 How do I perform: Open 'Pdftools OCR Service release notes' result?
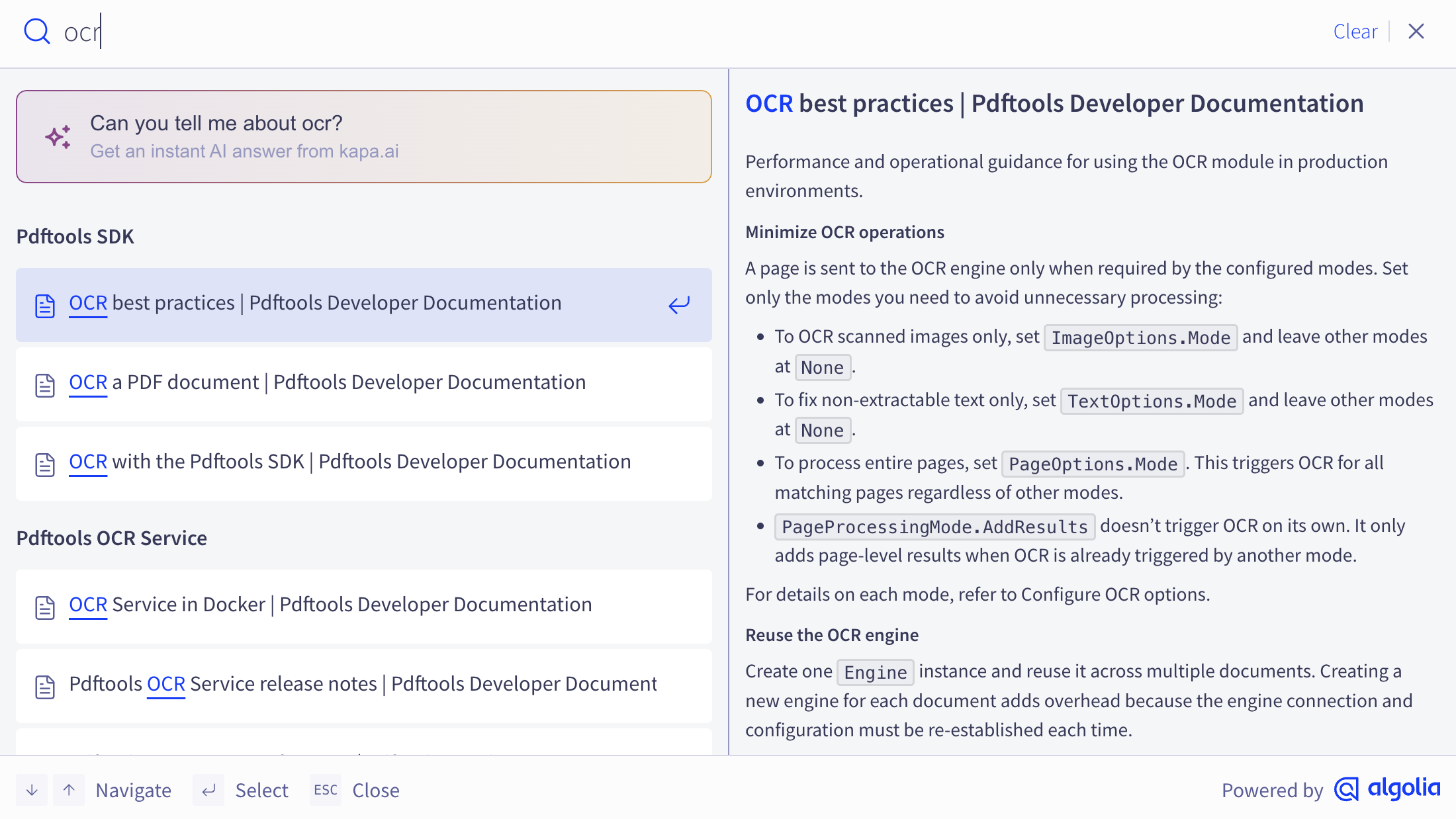click(x=364, y=686)
